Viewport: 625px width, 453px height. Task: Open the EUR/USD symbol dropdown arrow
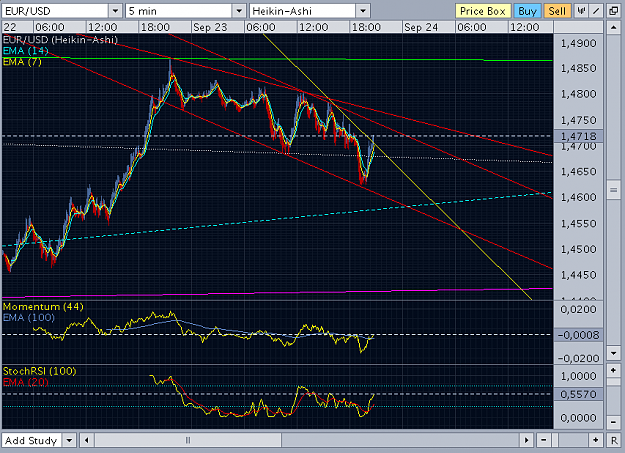[116, 11]
